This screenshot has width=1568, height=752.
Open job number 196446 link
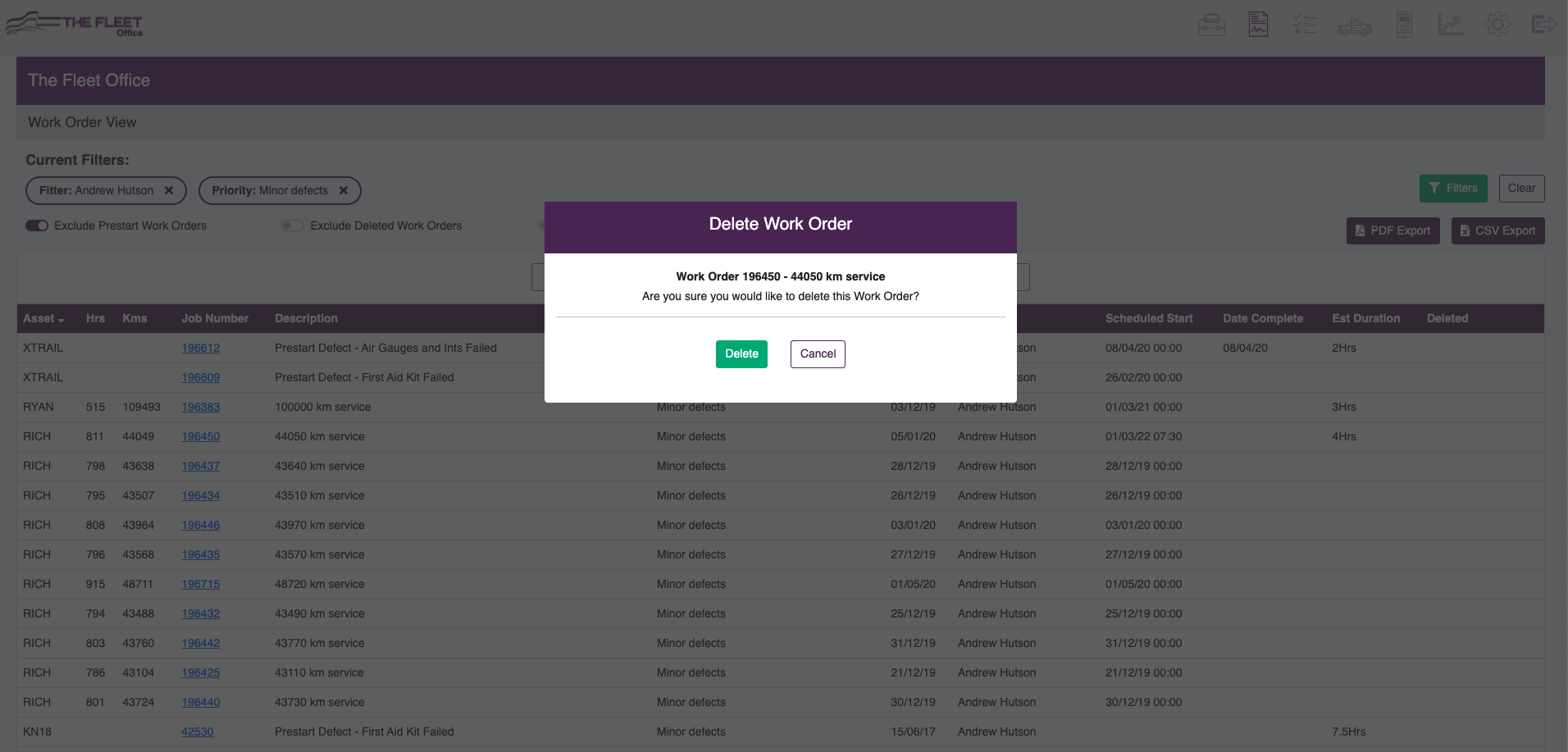click(x=201, y=525)
